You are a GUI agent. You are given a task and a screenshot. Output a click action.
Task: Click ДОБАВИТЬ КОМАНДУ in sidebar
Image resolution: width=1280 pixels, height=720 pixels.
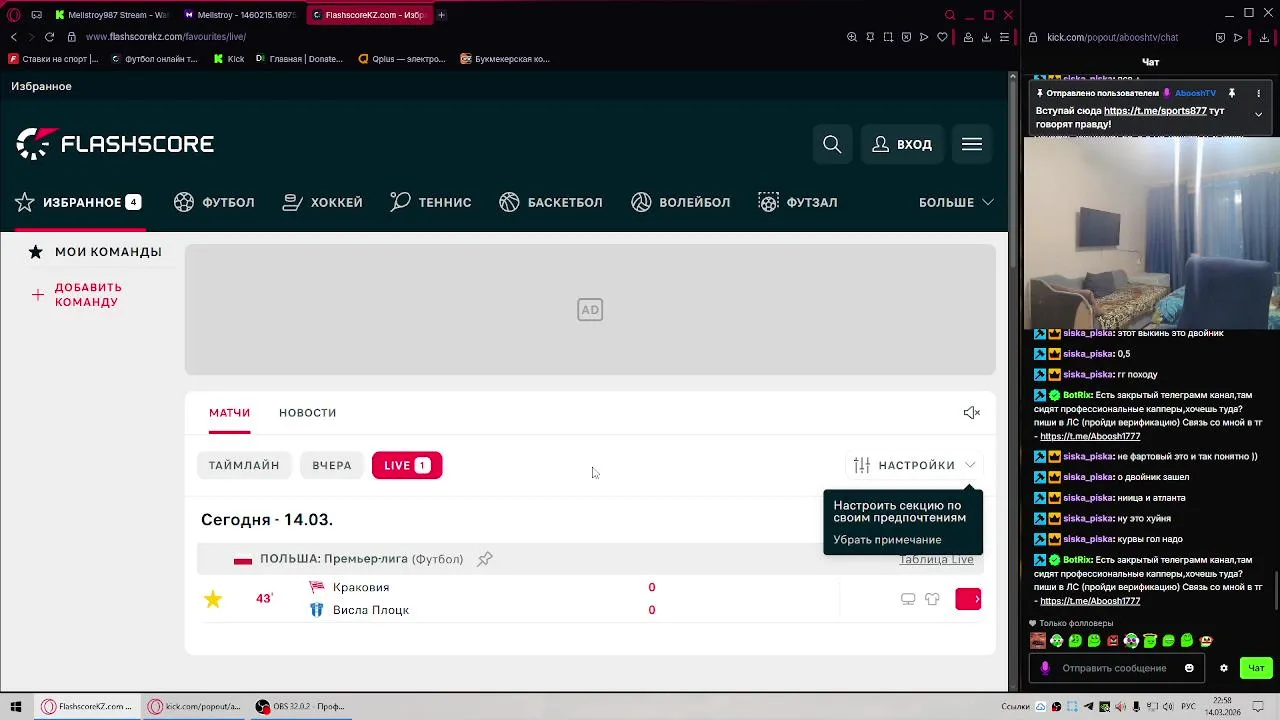coord(77,295)
